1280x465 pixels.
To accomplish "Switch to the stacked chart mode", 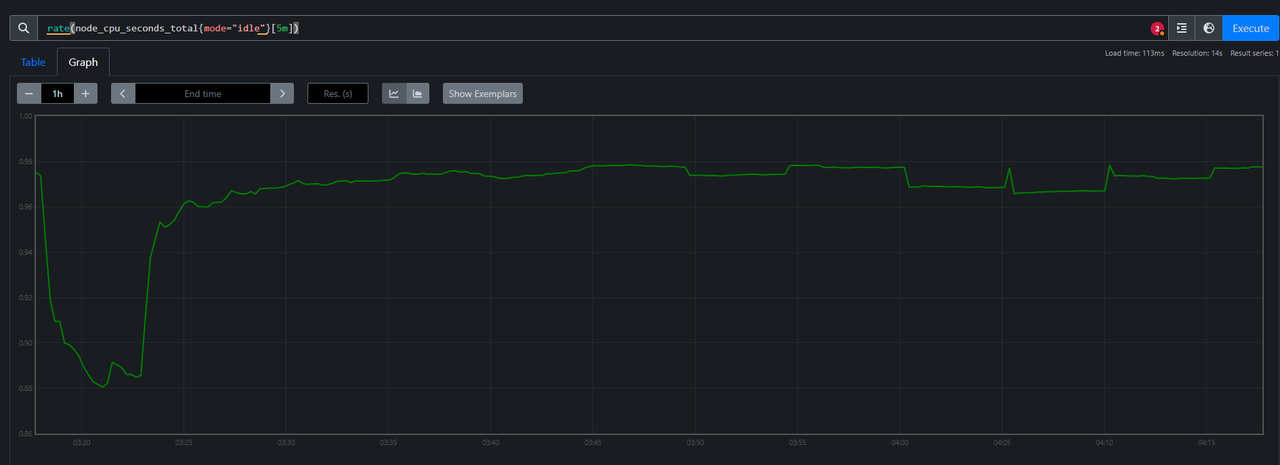I will click(x=418, y=93).
